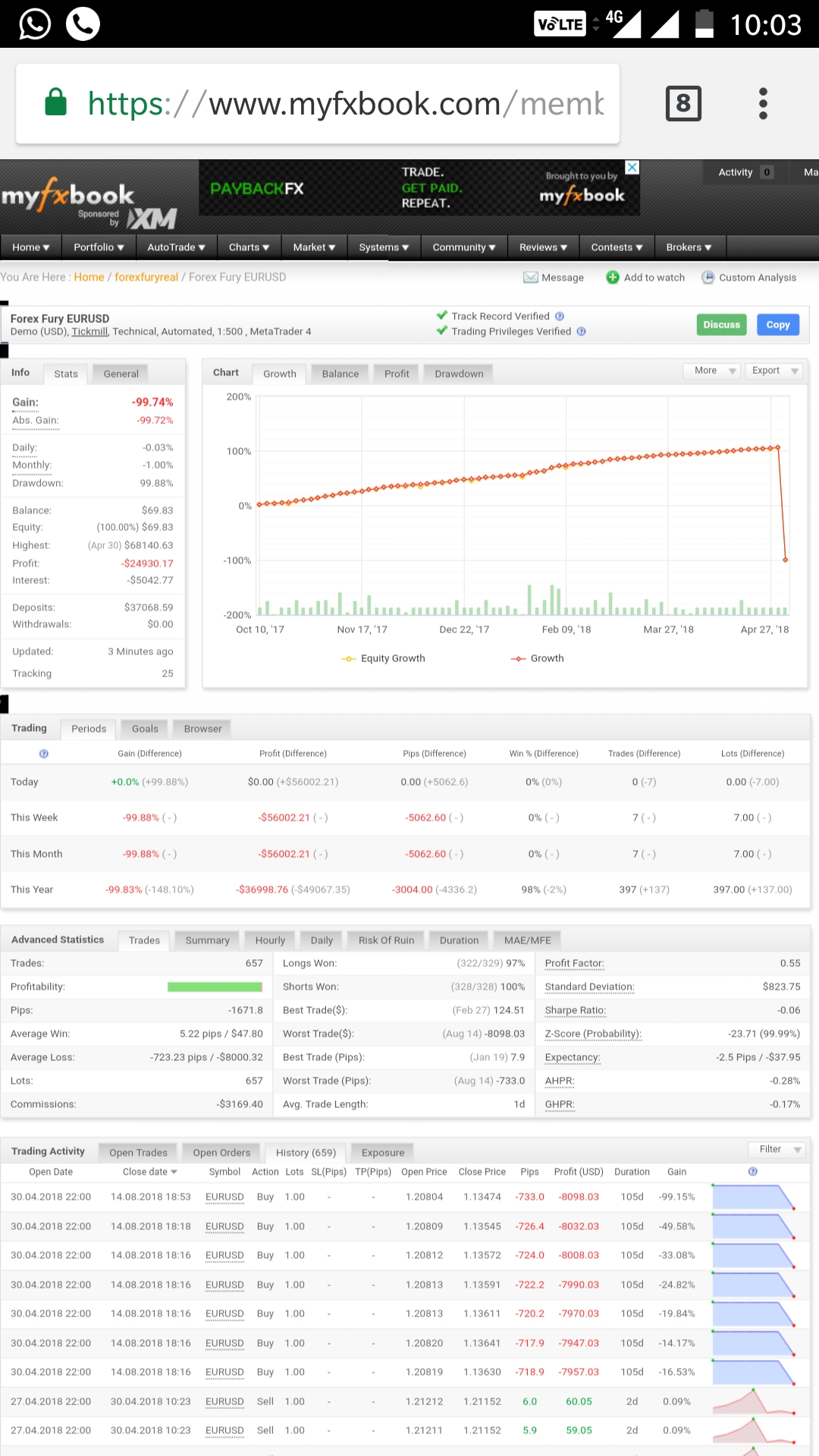The height and width of the screenshot is (1456, 819).
Task: Click the blue Copy button
Action: 778,325
